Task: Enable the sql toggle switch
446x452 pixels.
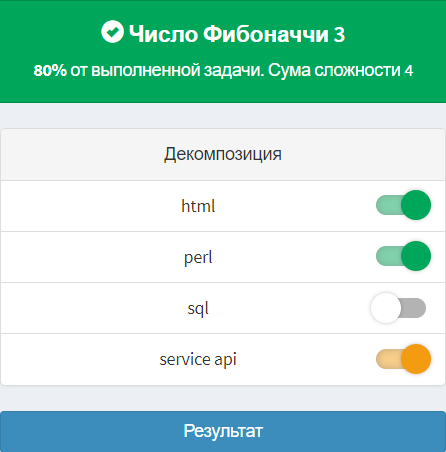Action: [398, 308]
